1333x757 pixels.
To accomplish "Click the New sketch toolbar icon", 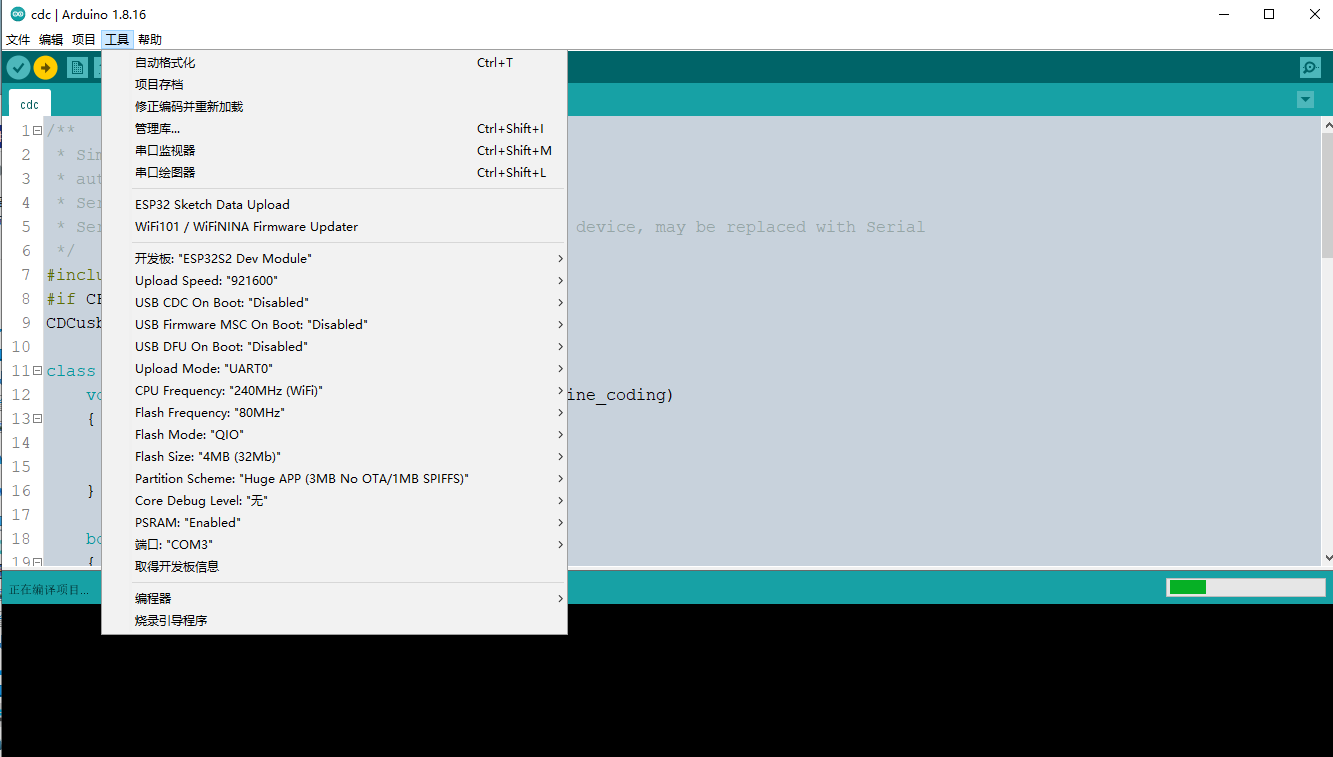I will [x=77, y=67].
